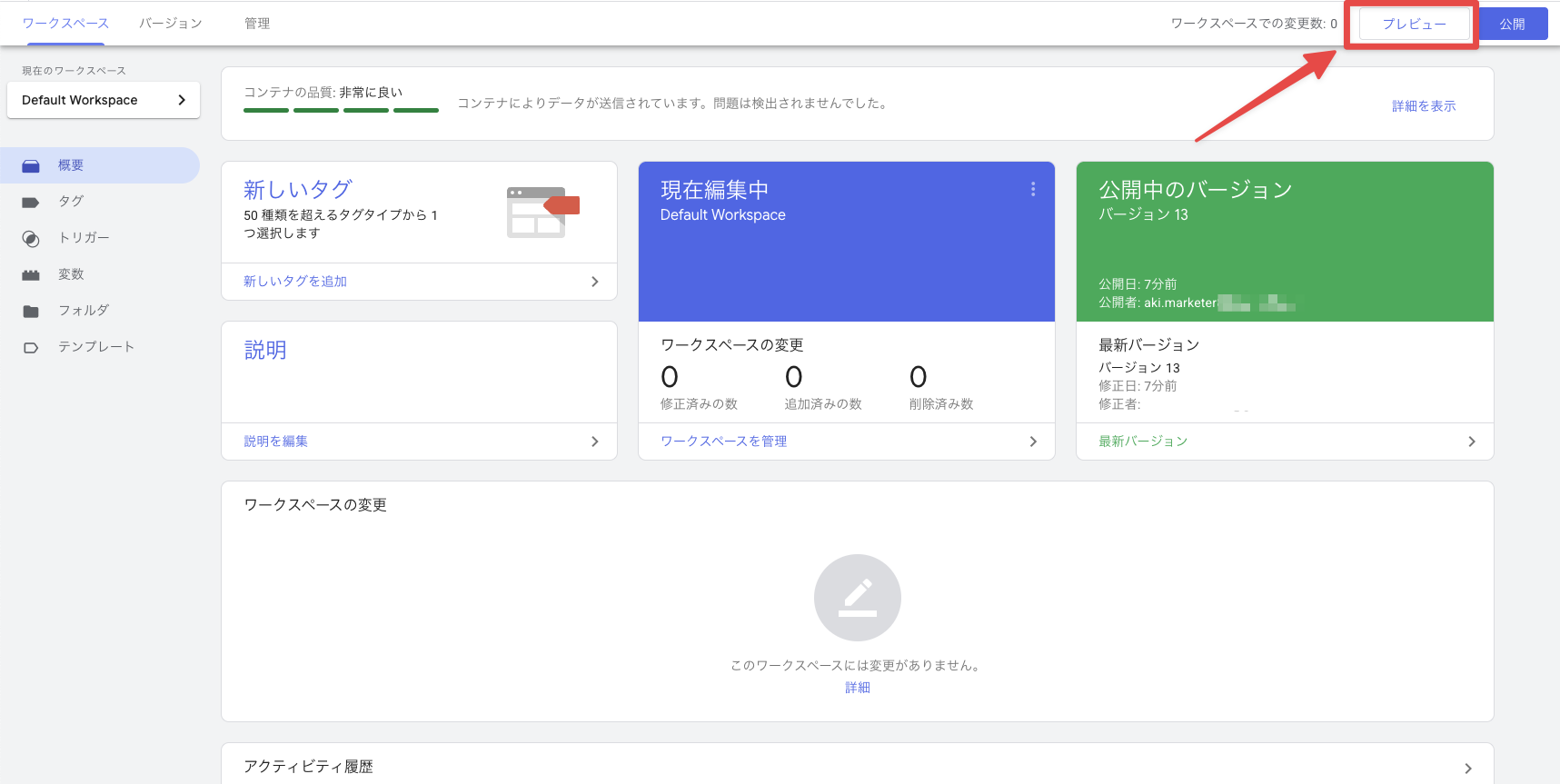Image resolution: width=1560 pixels, height=784 pixels.
Task: Click the 変数 variables icon in sidebar
Action: [x=31, y=275]
